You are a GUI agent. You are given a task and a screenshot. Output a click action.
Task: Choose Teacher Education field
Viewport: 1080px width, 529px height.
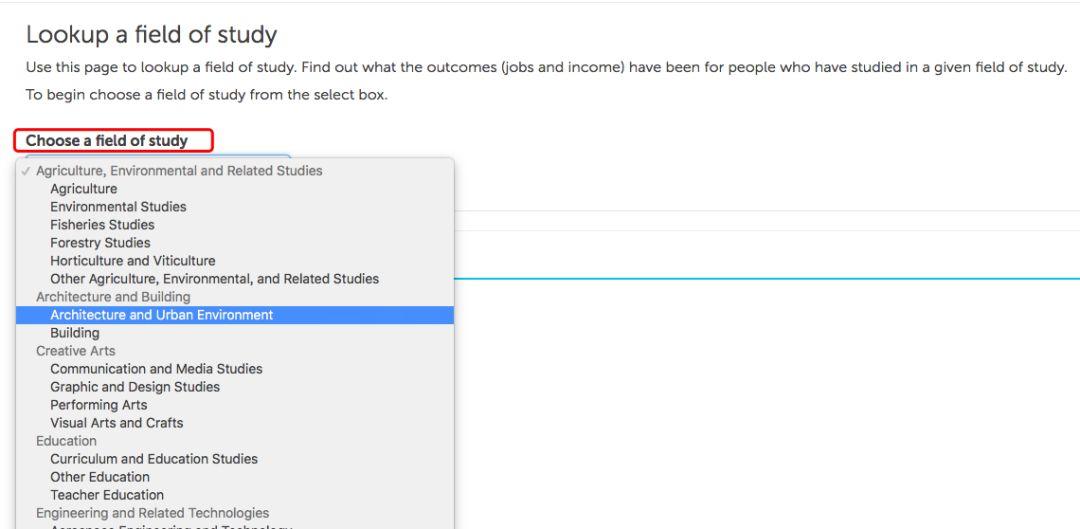[107, 495]
